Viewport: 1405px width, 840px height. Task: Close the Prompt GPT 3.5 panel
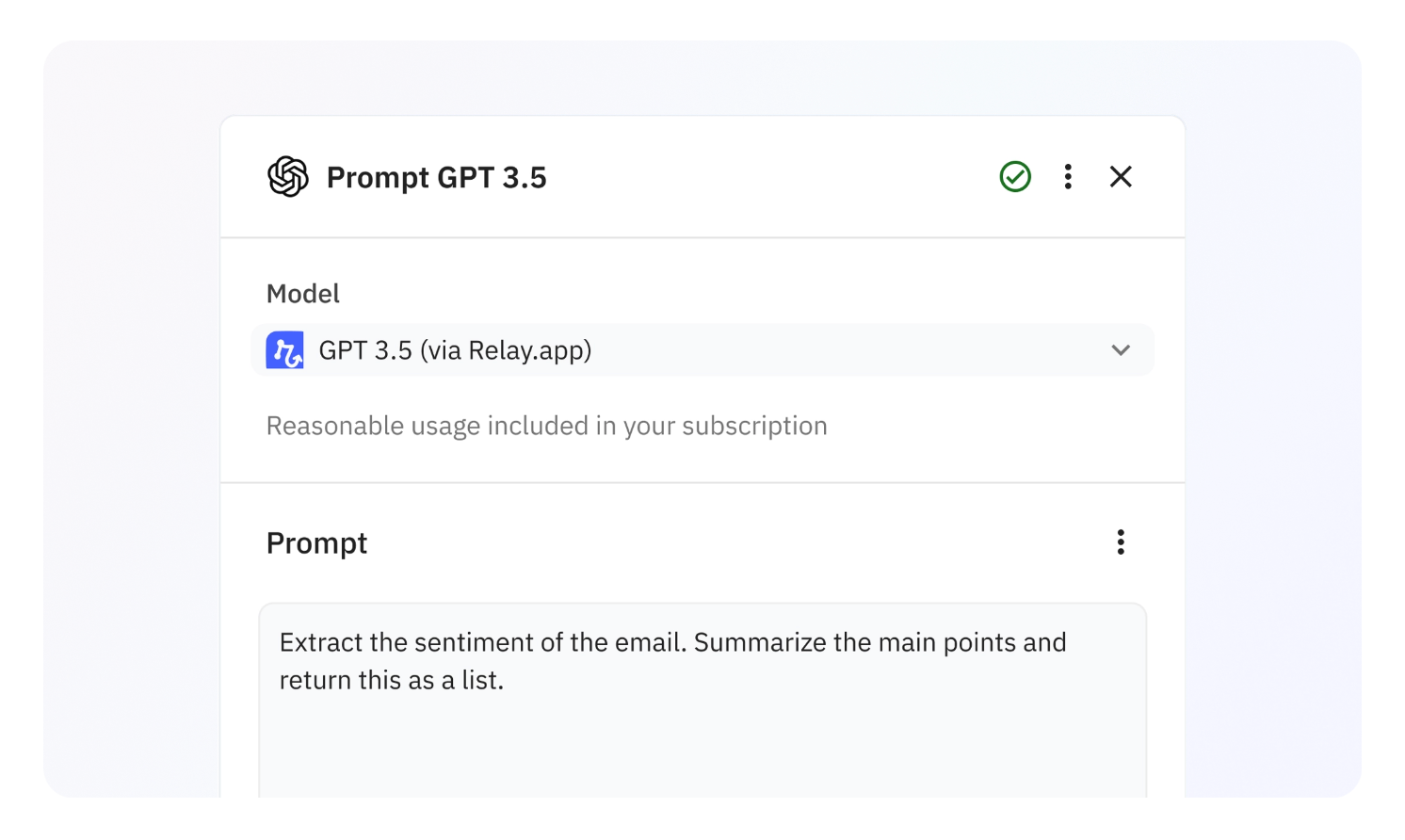click(x=1121, y=177)
